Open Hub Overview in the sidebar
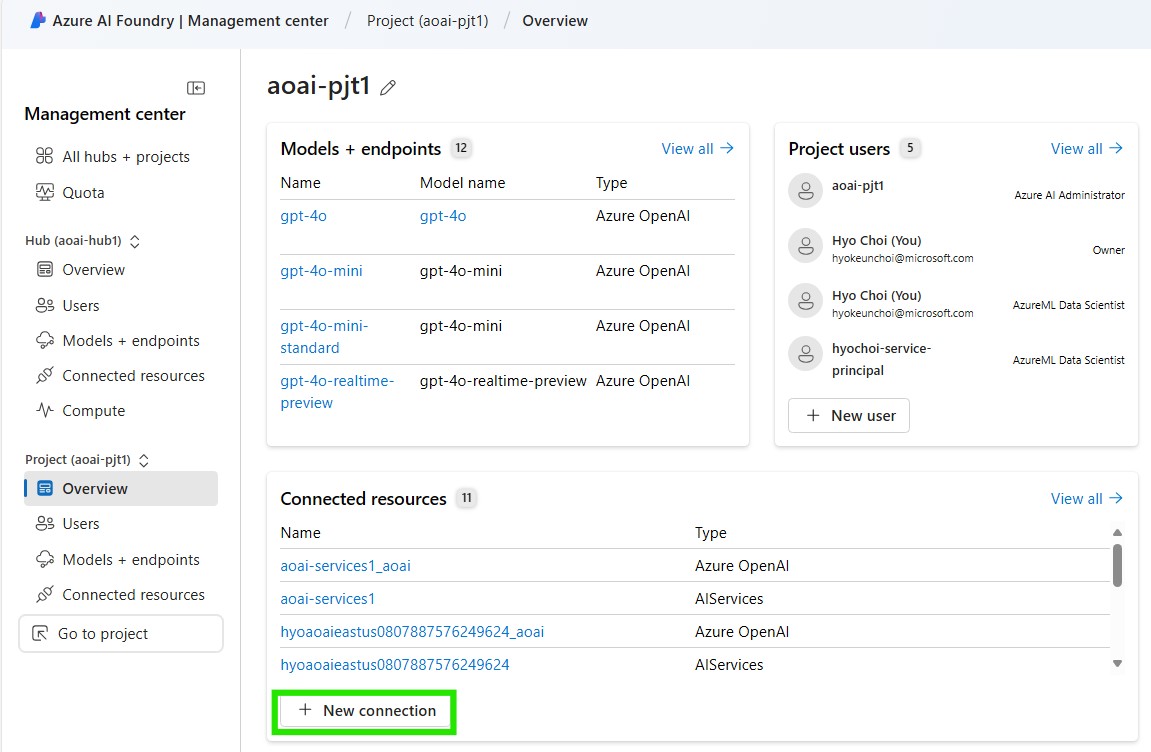Screen dimensions: 1151x752 pos(93,270)
